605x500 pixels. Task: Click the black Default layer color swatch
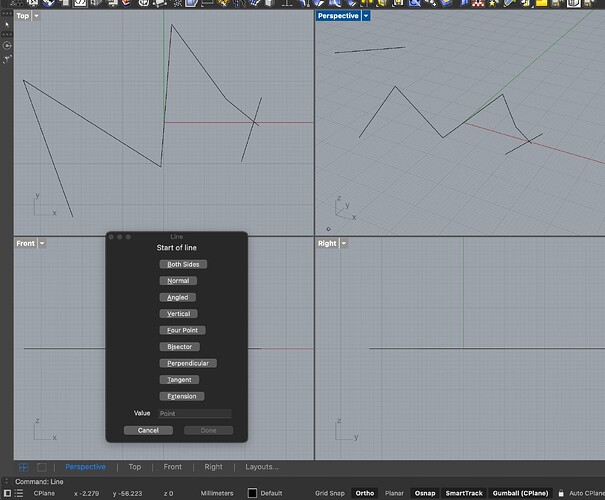coord(252,493)
